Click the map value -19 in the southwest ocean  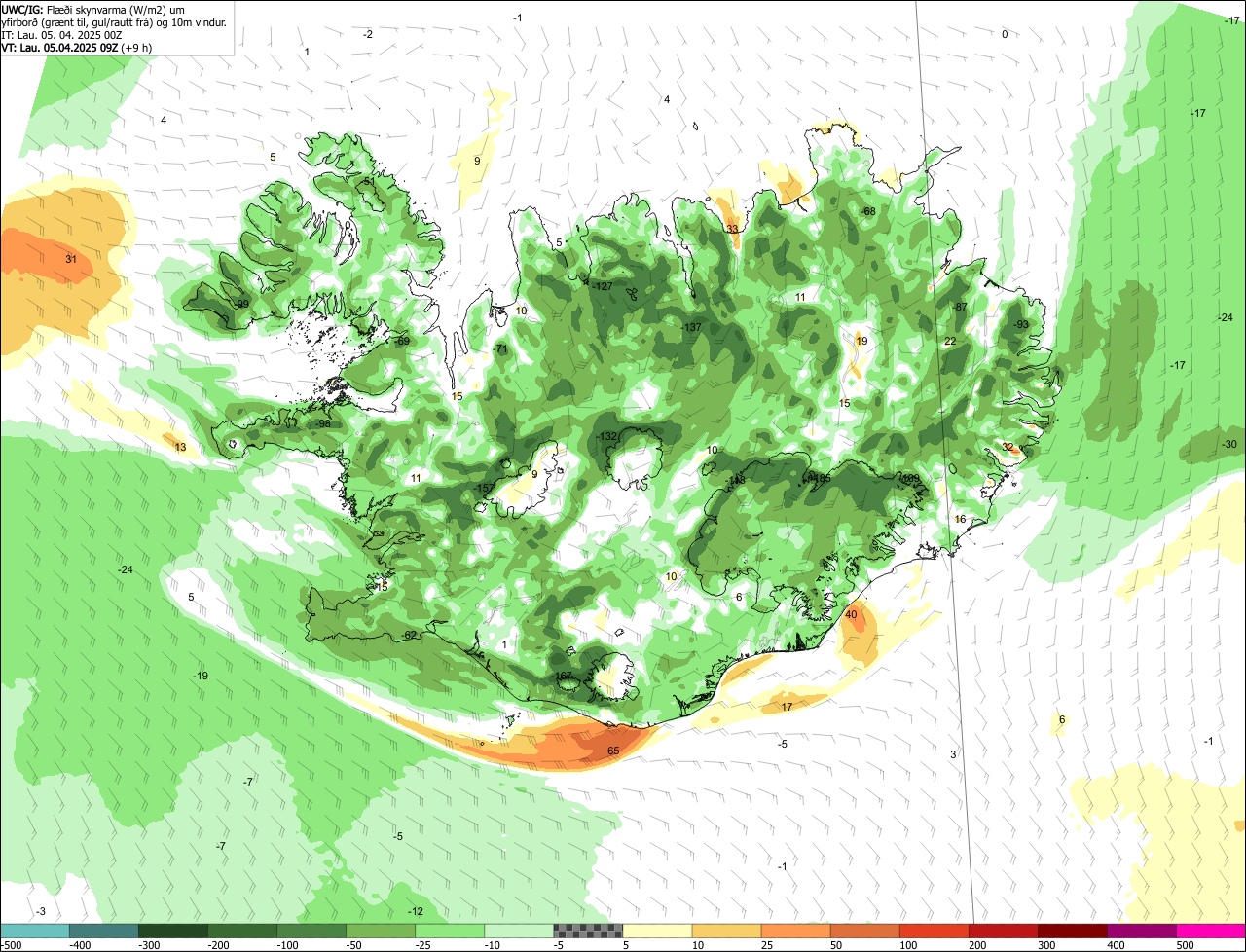(x=200, y=676)
